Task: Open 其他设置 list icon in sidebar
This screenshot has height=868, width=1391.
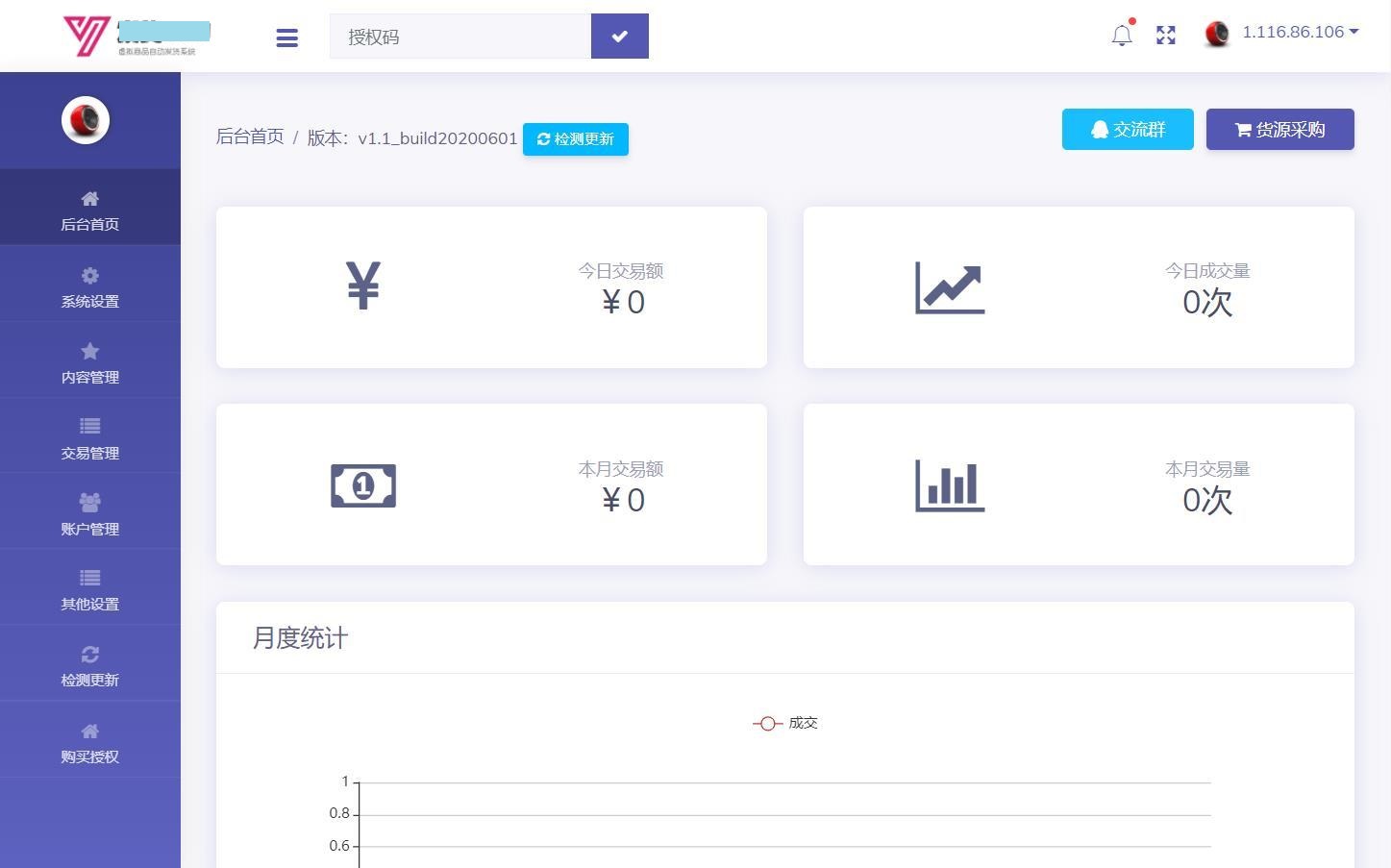Action: click(x=90, y=579)
